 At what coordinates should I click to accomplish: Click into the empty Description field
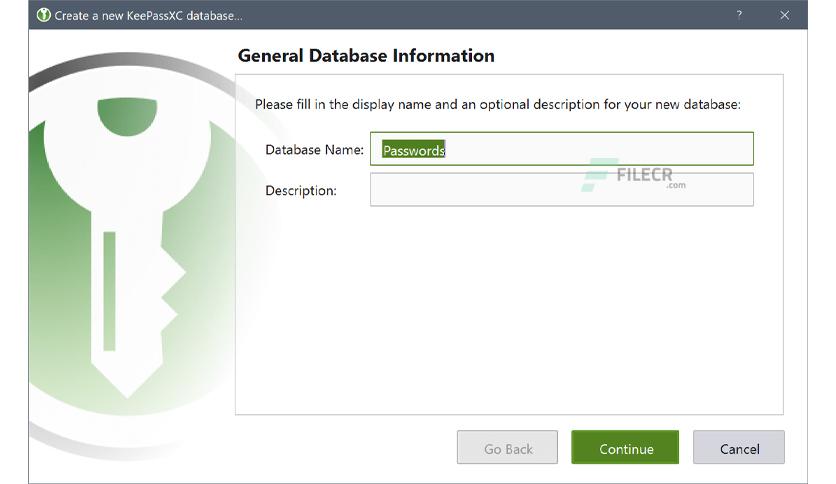pyautogui.click(x=562, y=189)
